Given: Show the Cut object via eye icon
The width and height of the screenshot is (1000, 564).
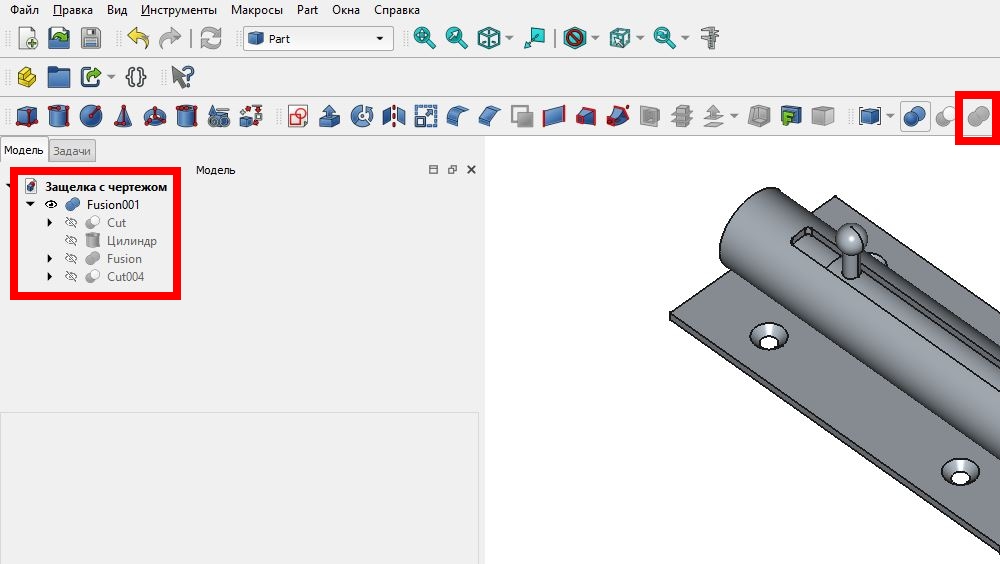Looking at the screenshot, I should pos(71,223).
